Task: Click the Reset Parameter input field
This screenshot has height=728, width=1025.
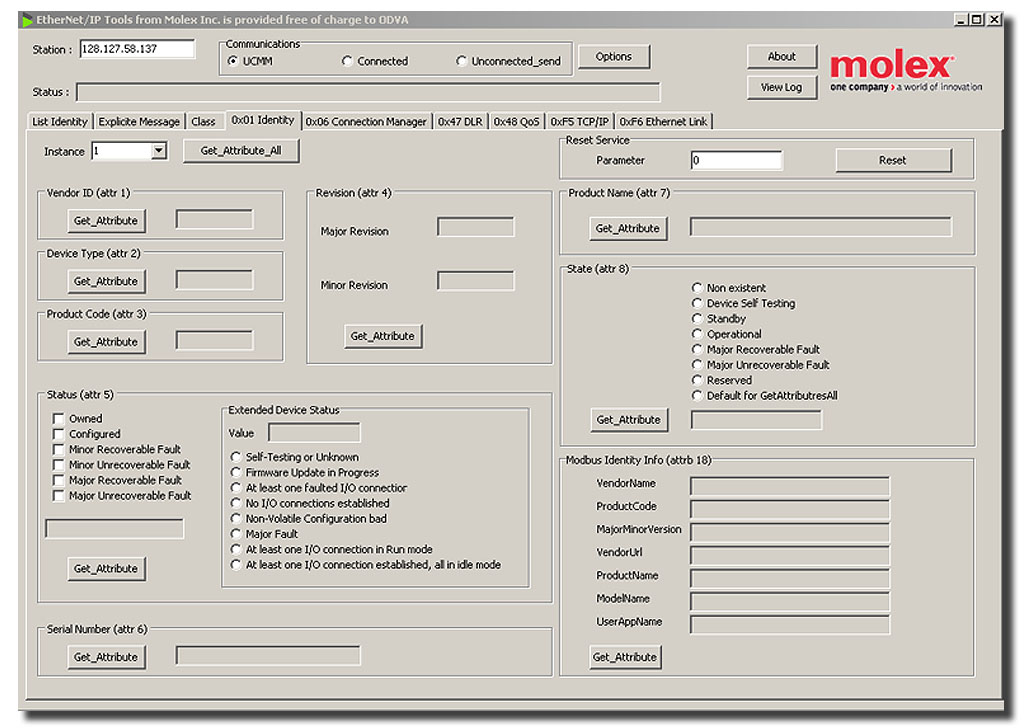Action: (736, 160)
